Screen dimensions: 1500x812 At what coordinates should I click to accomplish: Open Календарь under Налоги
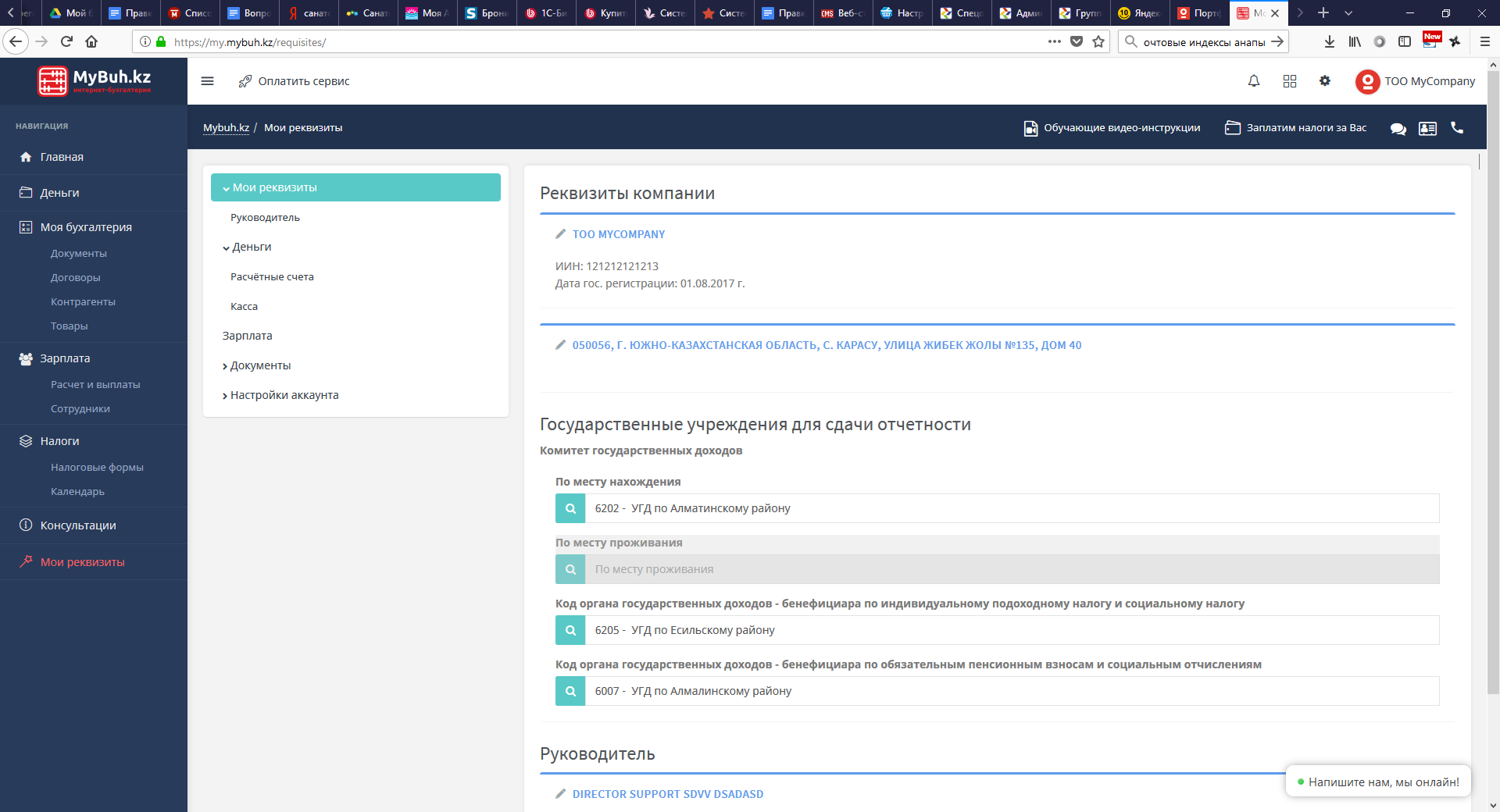pyautogui.click(x=77, y=492)
